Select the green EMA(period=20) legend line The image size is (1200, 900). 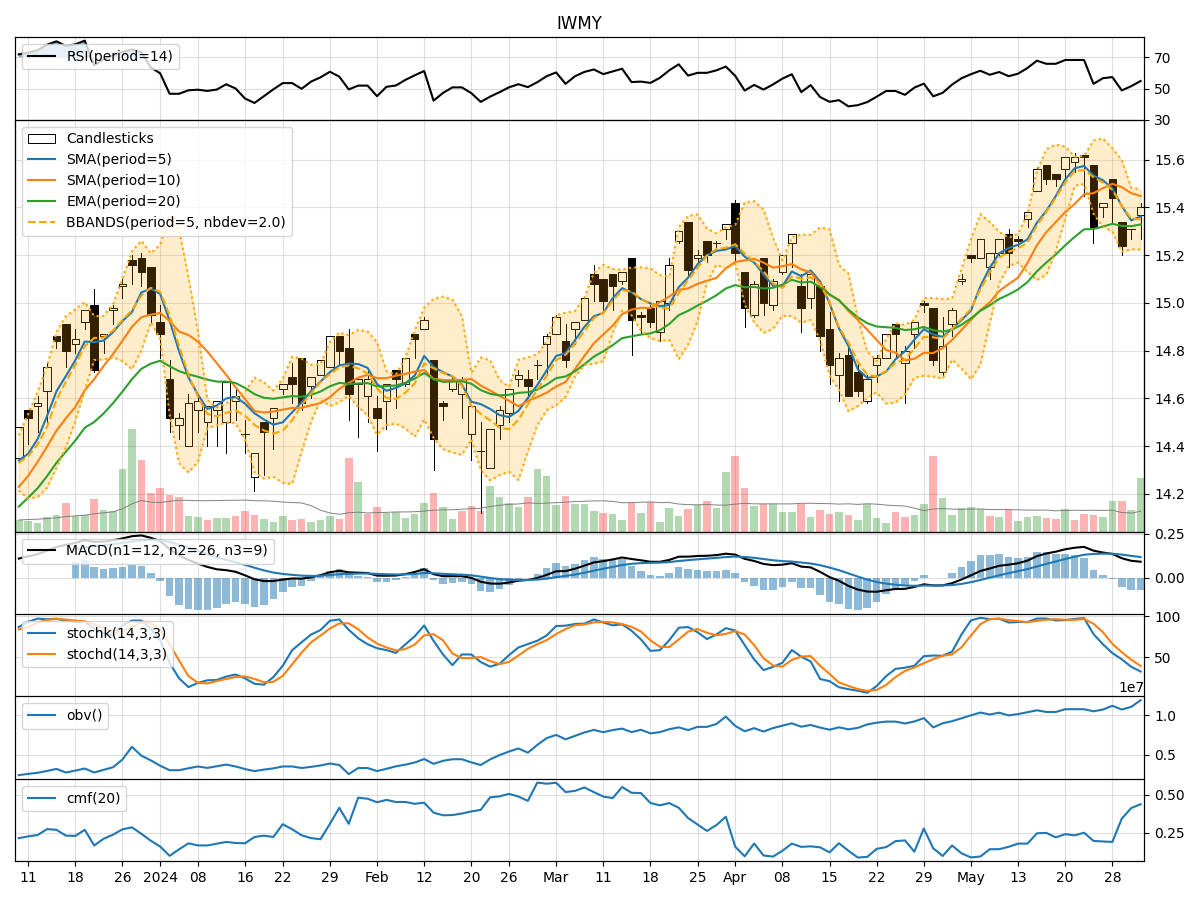point(42,202)
